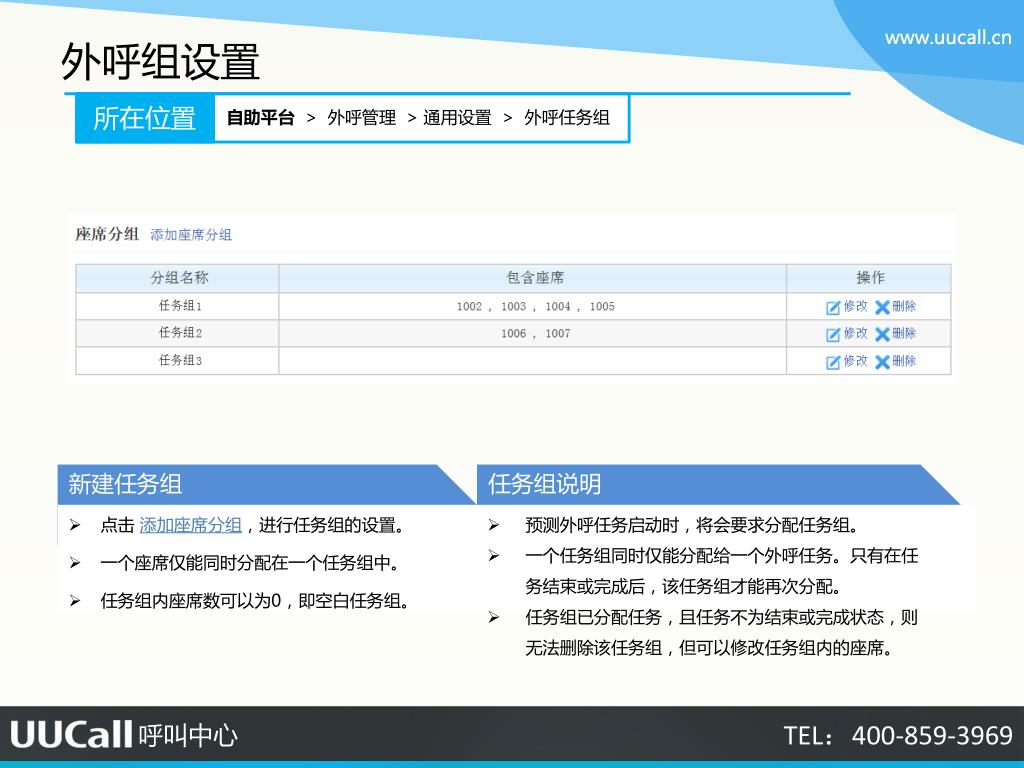Screen dimensions: 1024x768
Task: Select the 任务组2 name cell
Action: click(x=178, y=333)
